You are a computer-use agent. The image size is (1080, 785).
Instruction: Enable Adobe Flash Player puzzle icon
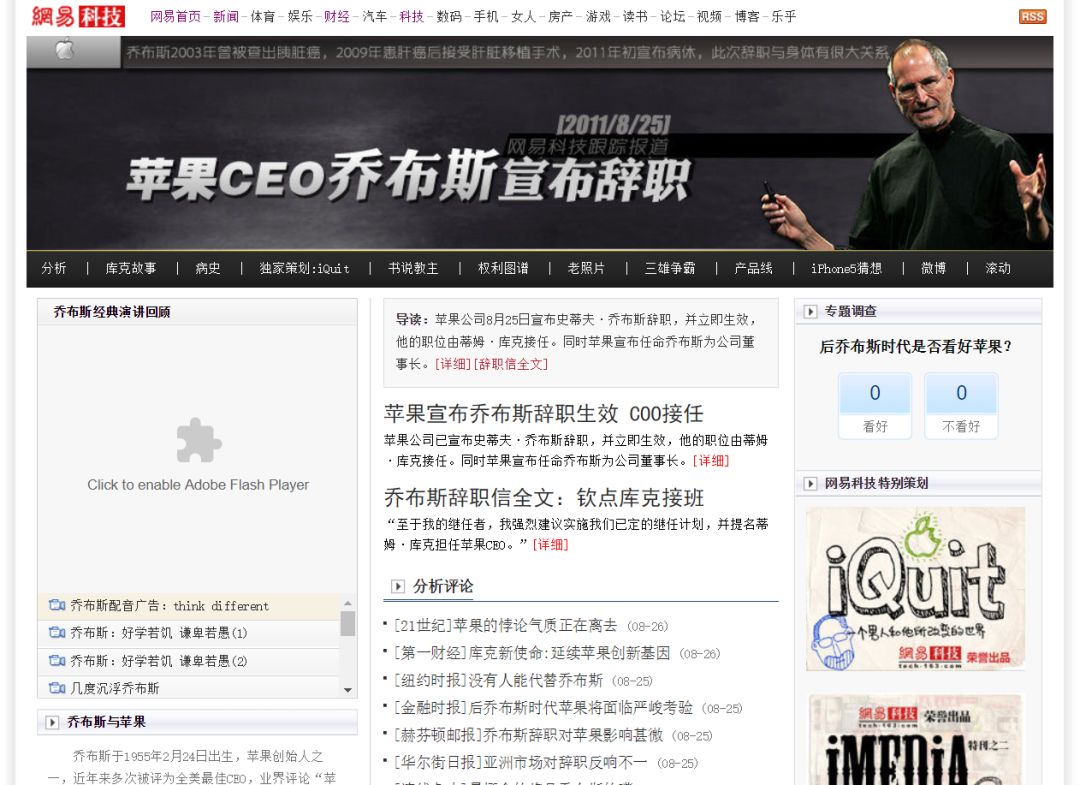click(x=198, y=441)
